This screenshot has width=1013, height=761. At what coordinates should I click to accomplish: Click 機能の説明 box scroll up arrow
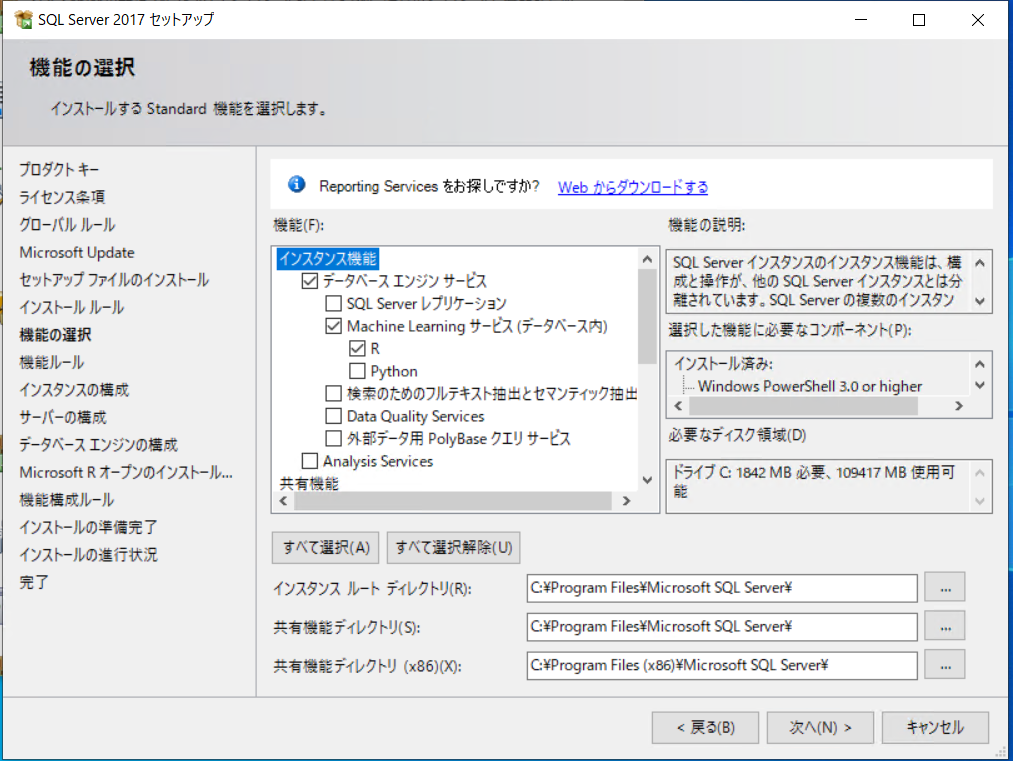[x=980, y=263]
